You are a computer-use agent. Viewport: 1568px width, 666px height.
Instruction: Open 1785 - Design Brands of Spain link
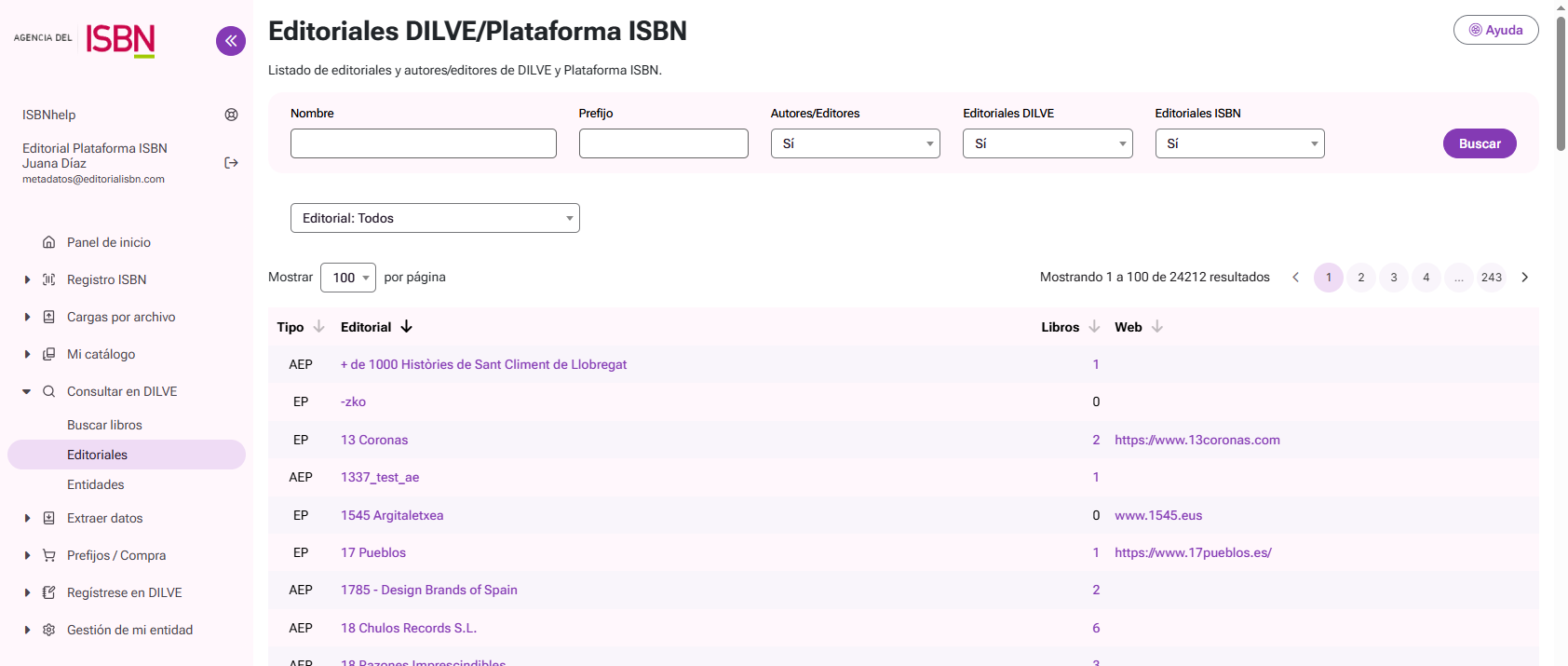pyautogui.click(x=429, y=590)
